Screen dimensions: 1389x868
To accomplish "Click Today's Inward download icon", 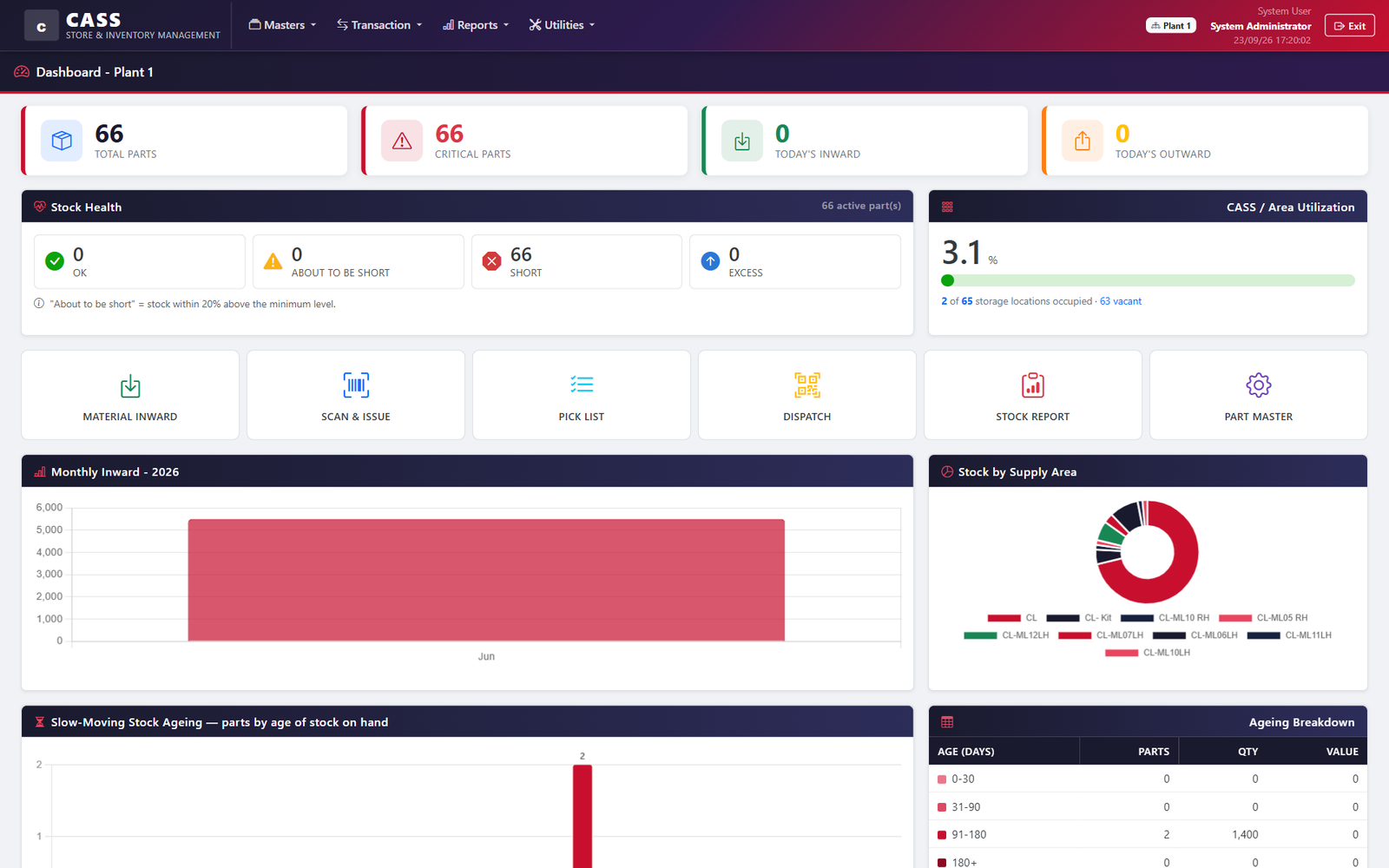I will click(x=742, y=141).
